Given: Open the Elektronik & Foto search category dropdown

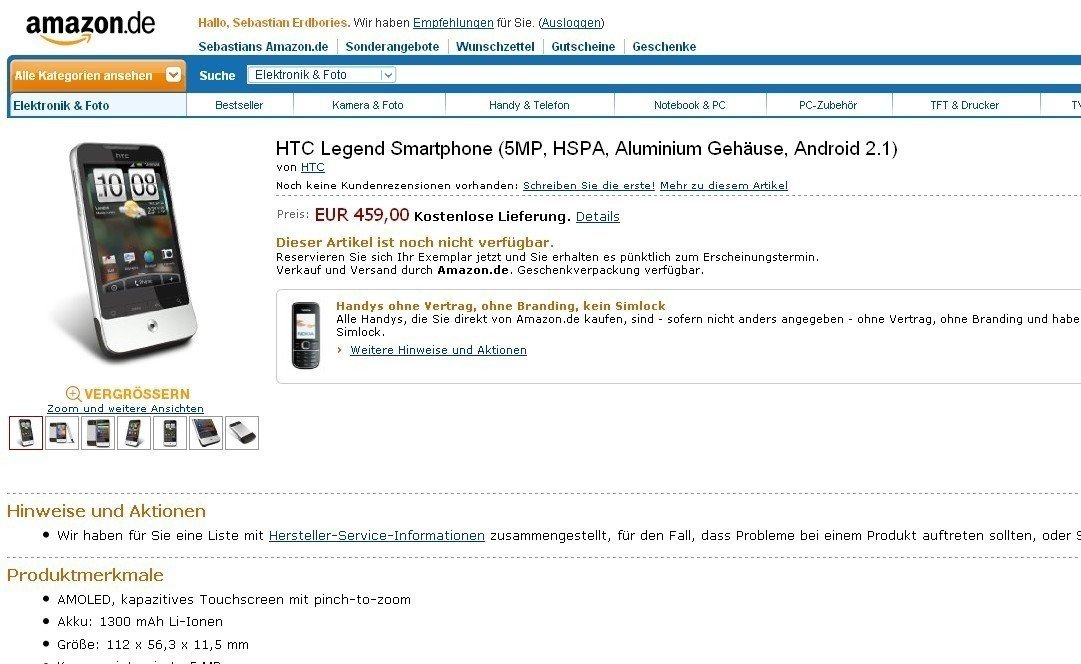Looking at the screenshot, I should coord(321,74).
